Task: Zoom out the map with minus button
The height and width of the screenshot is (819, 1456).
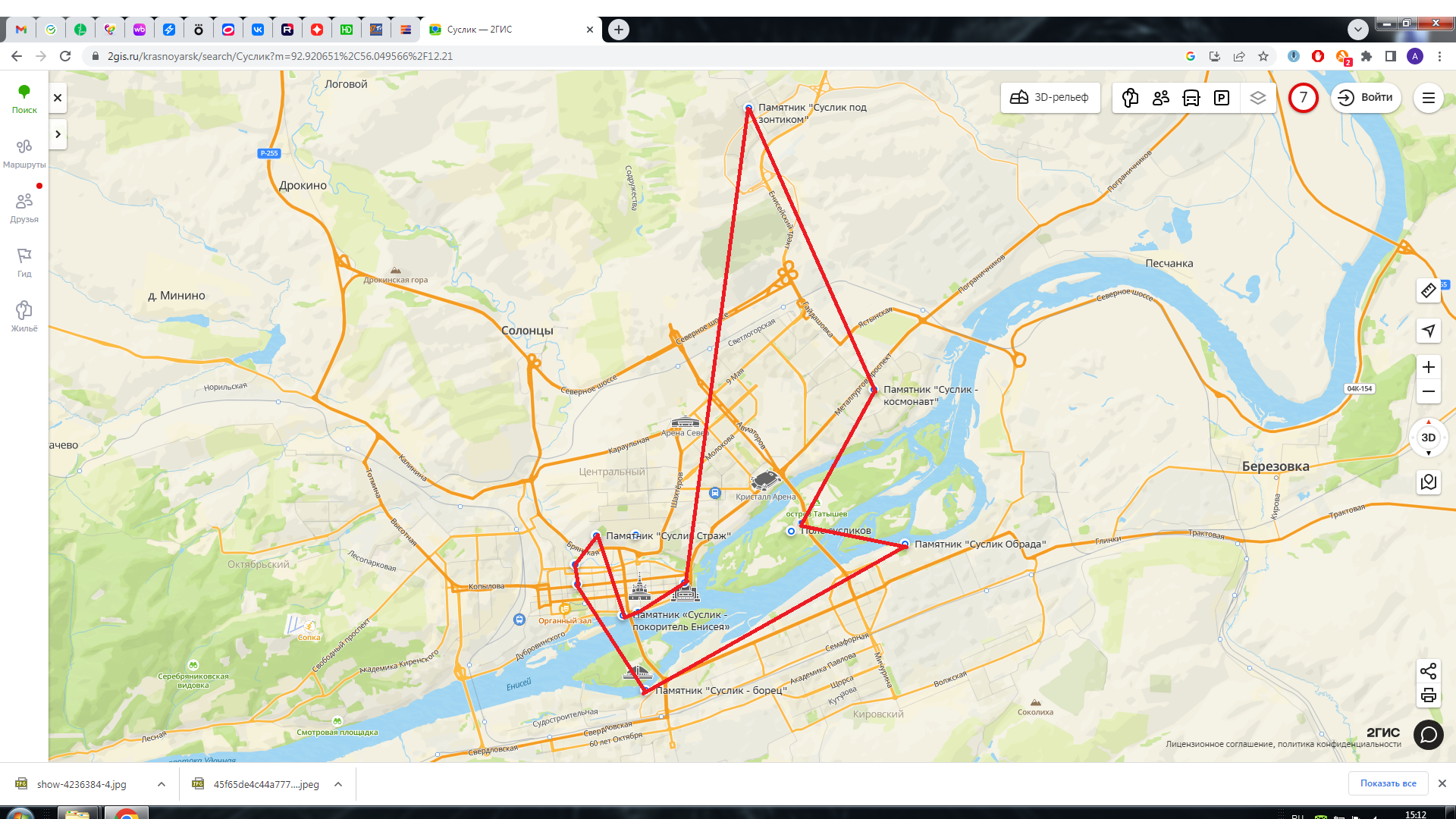Action: pyautogui.click(x=1429, y=392)
